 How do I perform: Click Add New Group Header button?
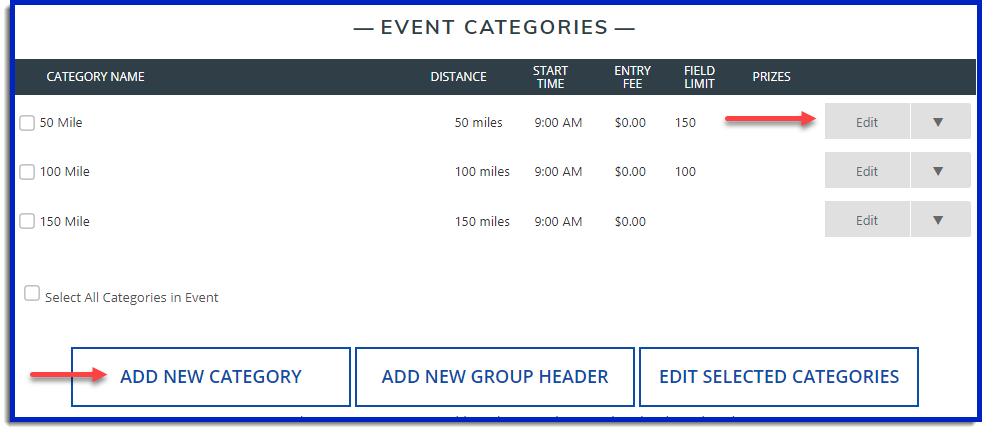tap(495, 377)
